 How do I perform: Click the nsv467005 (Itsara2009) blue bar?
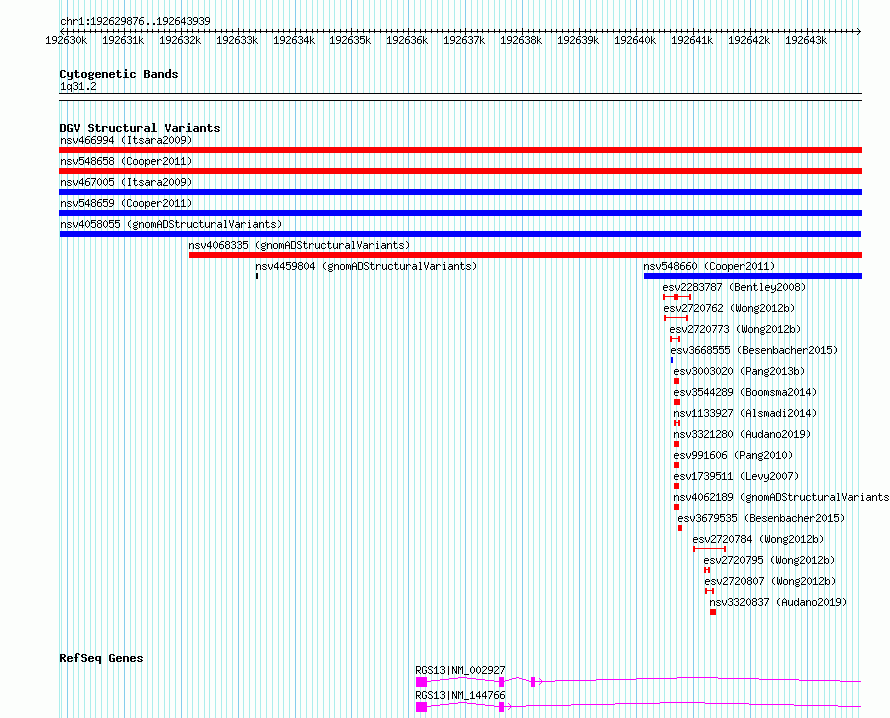(x=460, y=192)
